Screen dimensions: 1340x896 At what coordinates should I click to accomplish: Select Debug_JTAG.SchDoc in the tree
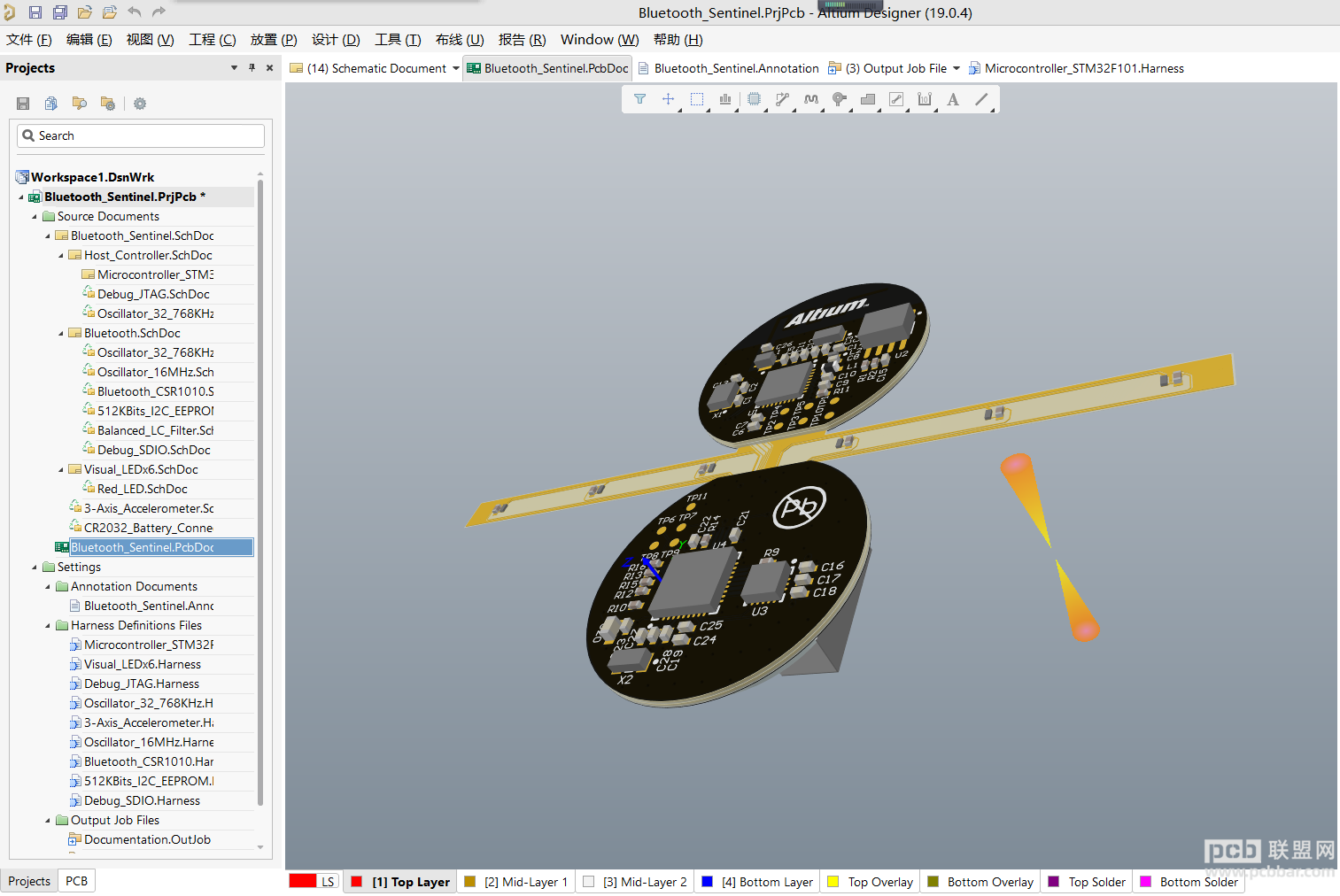(x=153, y=294)
